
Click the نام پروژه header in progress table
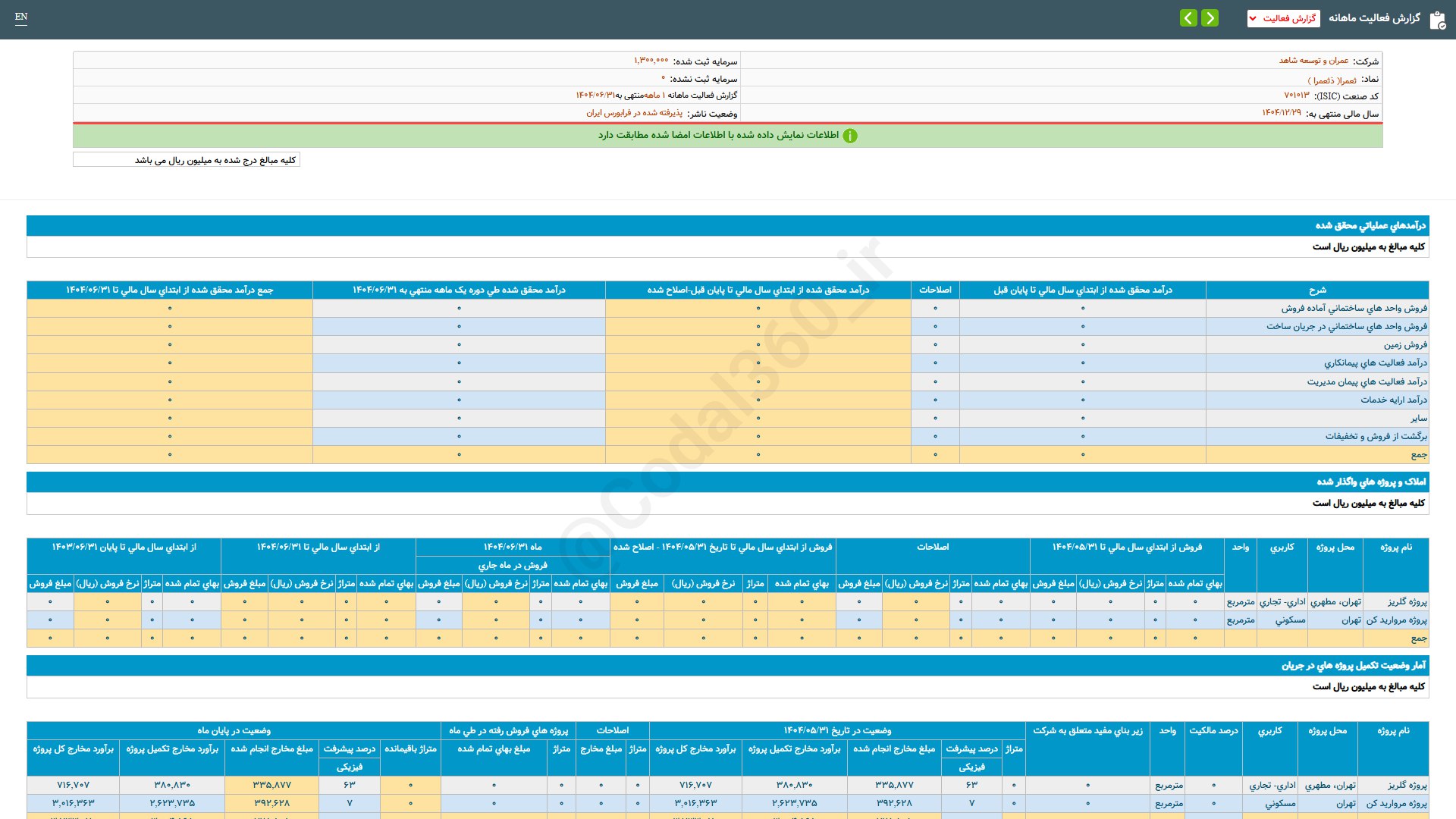[x=1393, y=730]
